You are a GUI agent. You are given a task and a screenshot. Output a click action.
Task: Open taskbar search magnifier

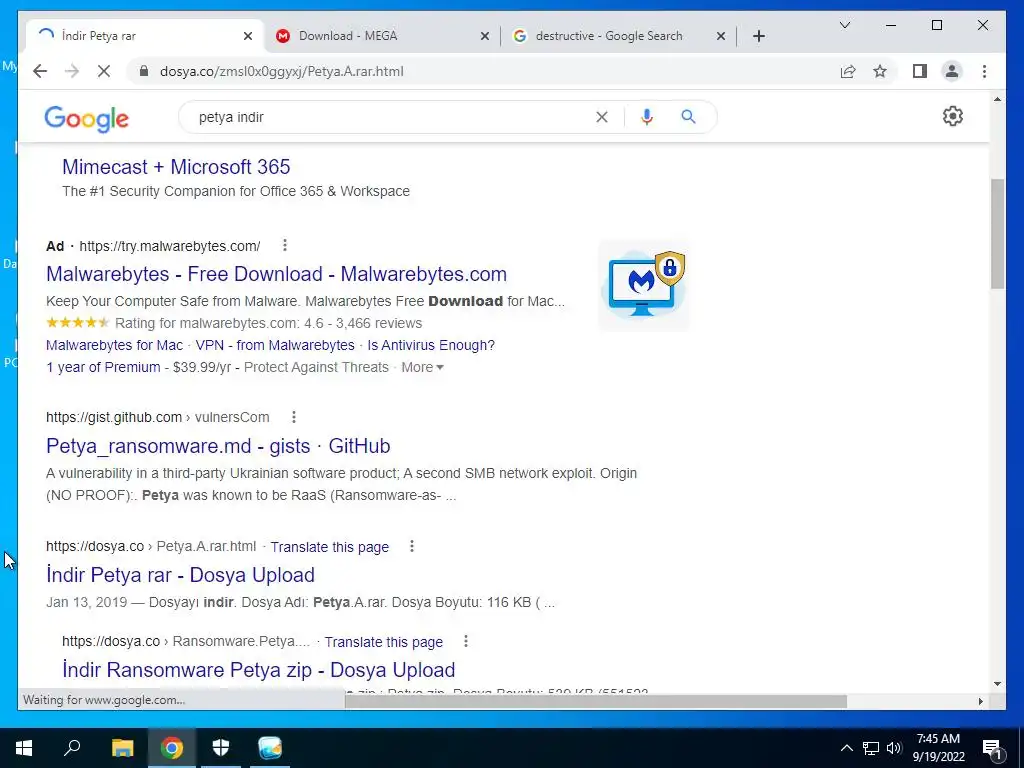tap(72, 748)
